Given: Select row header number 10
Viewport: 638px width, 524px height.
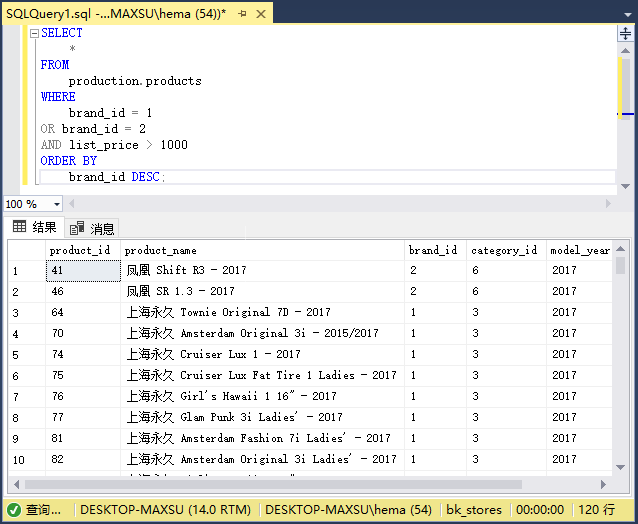Looking at the screenshot, I should 27,460.
